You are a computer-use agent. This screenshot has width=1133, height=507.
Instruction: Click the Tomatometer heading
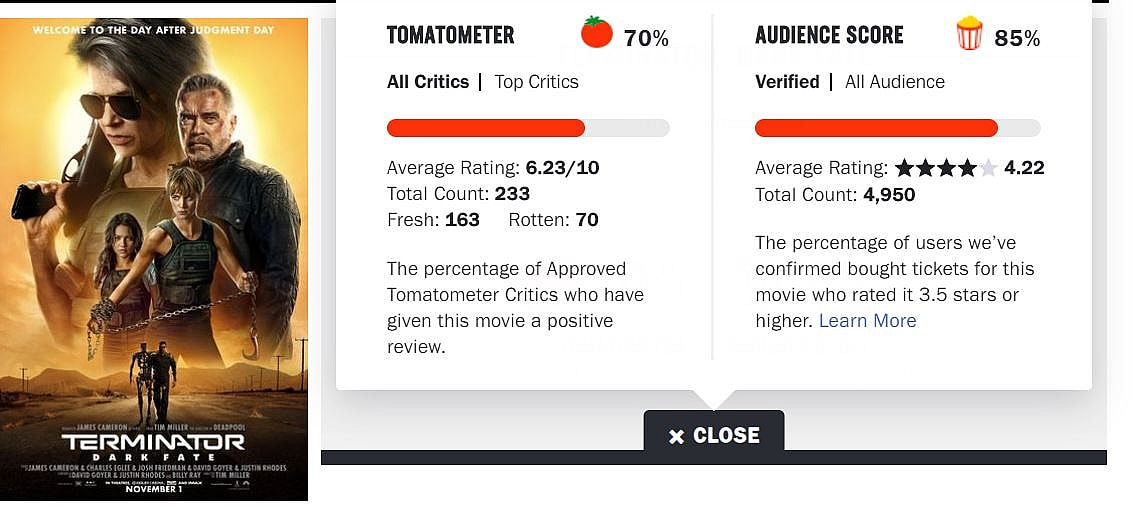pos(450,36)
